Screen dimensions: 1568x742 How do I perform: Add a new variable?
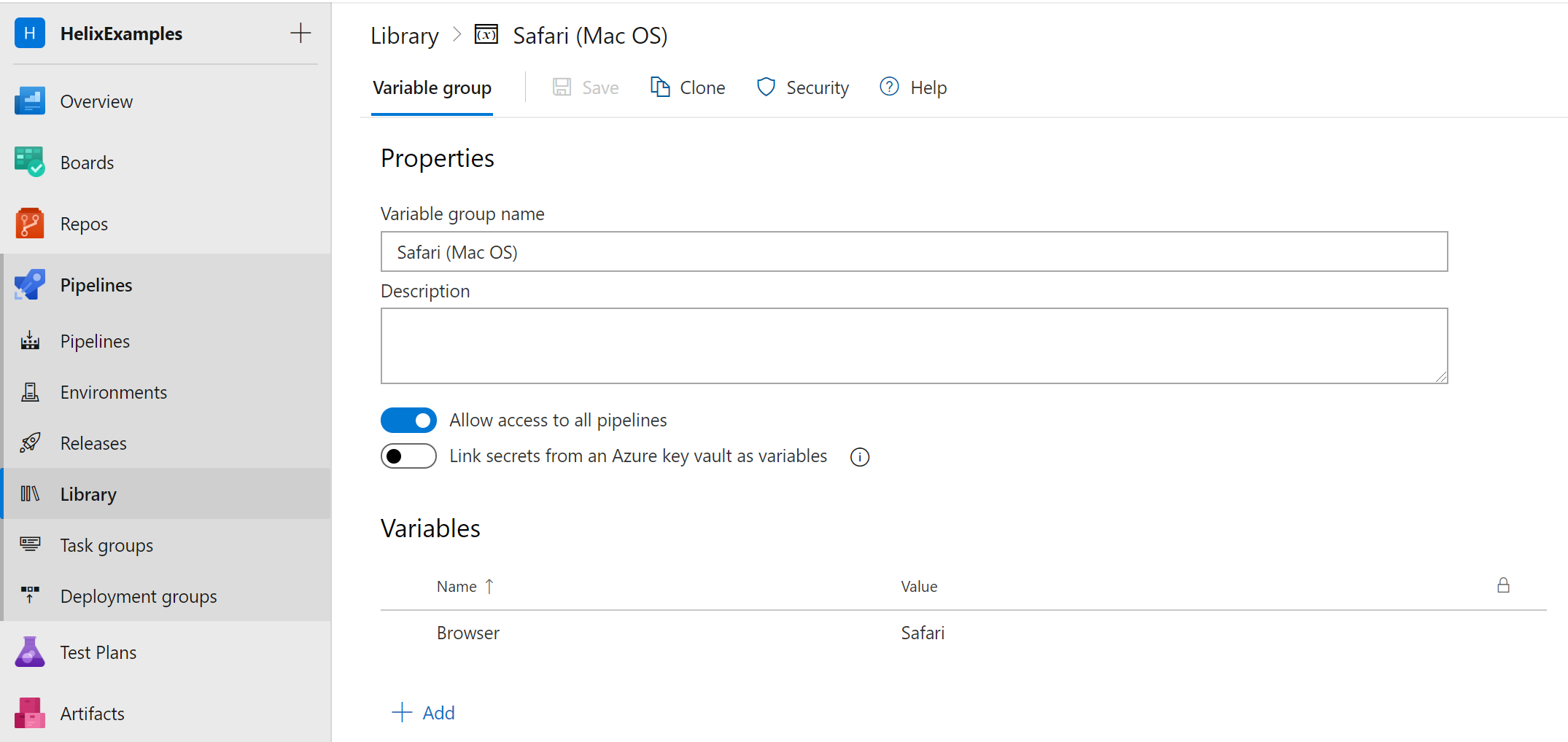(x=424, y=713)
